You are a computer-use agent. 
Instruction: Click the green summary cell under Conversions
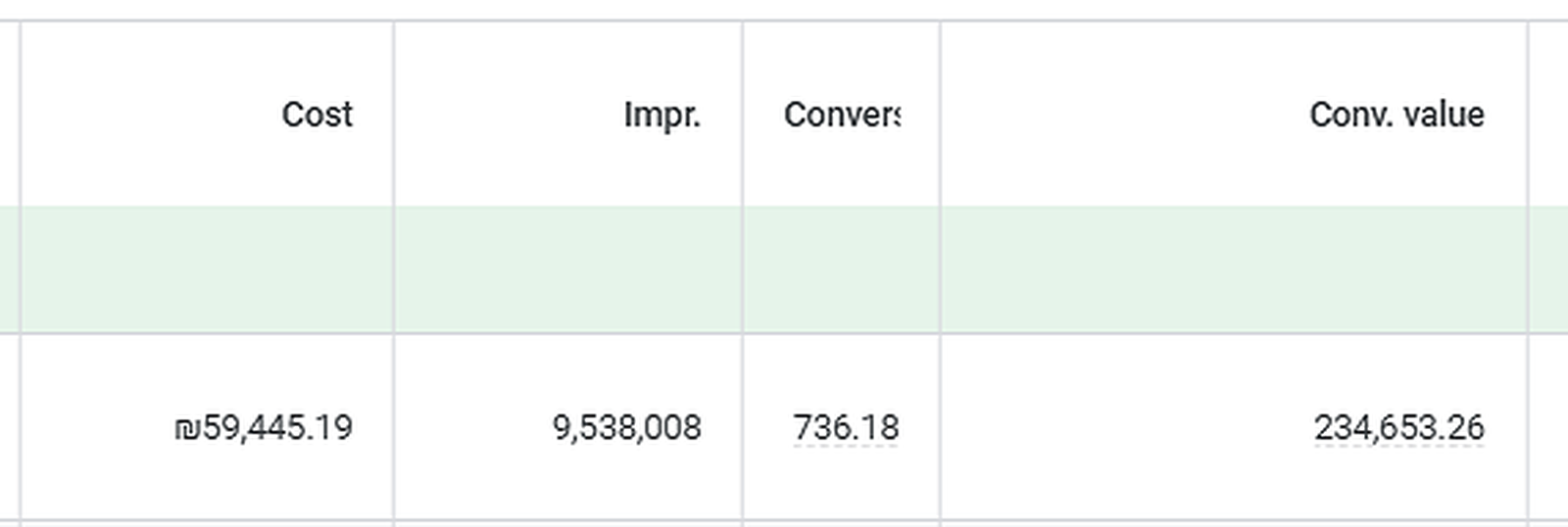(842, 269)
